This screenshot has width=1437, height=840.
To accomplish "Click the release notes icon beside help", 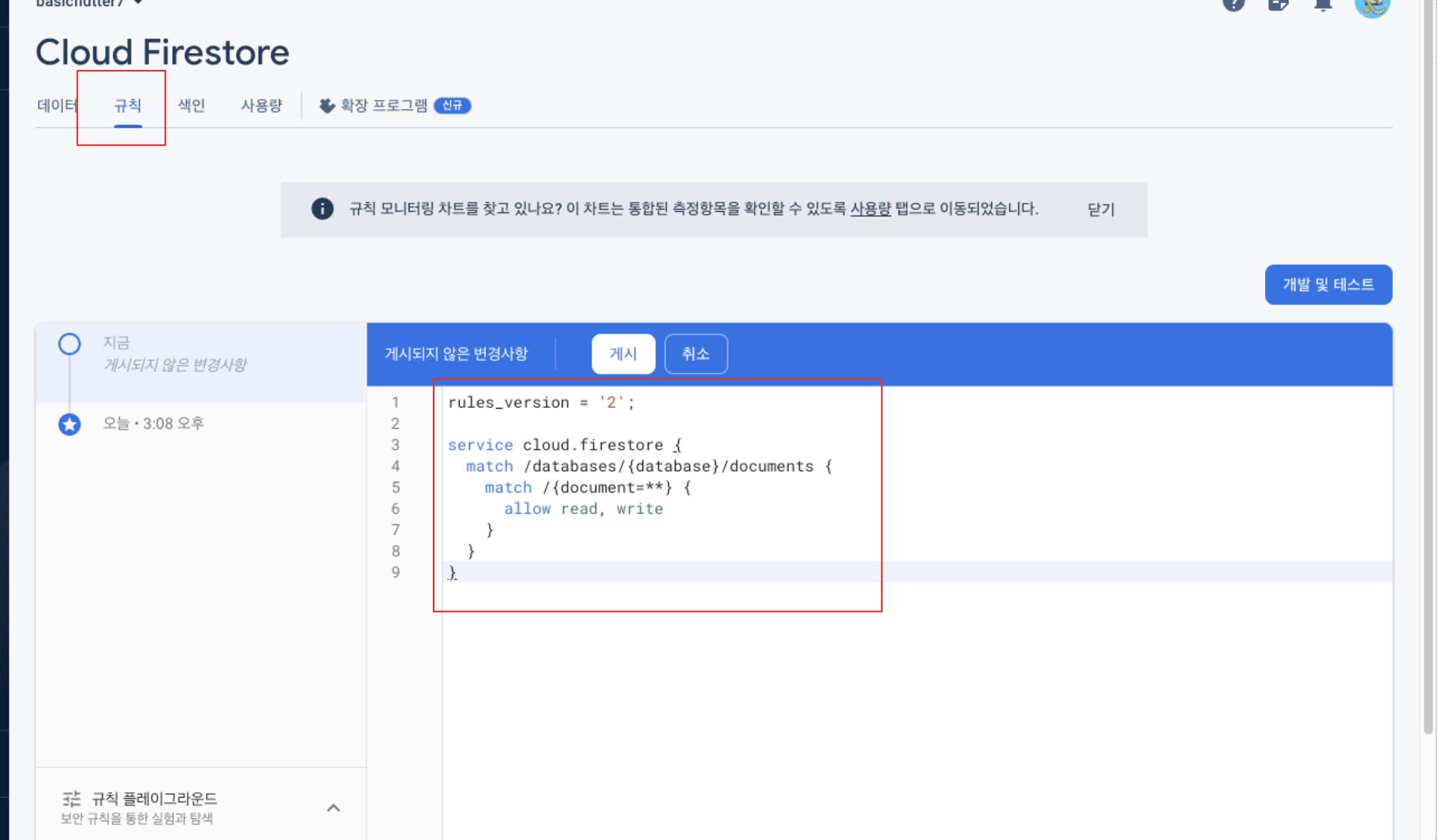I will point(1278,5).
